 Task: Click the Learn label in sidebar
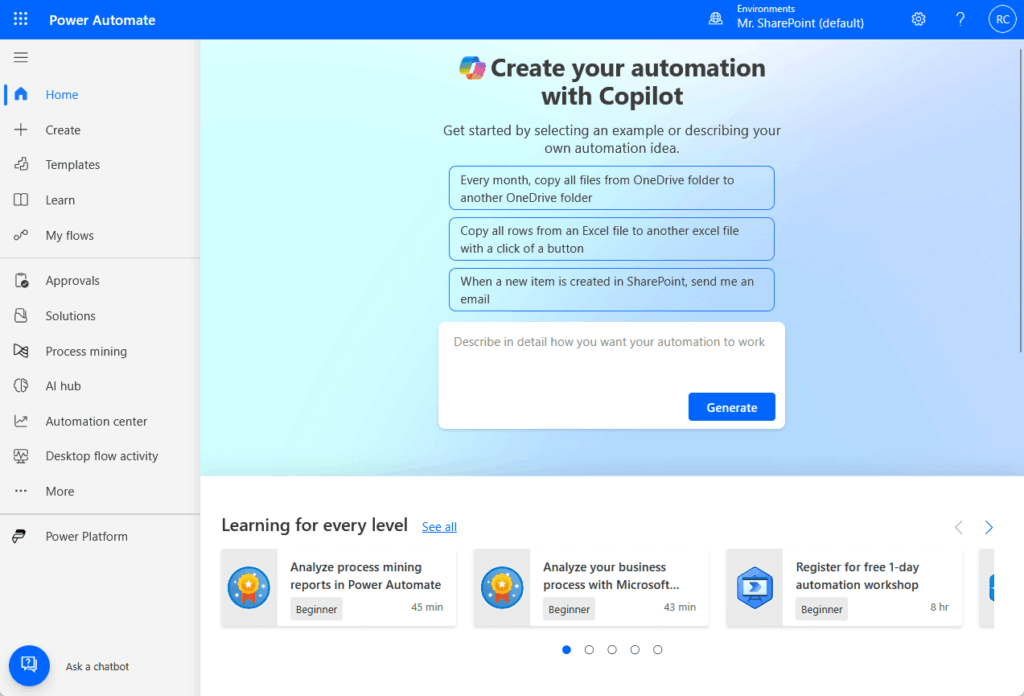[x=60, y=200]
